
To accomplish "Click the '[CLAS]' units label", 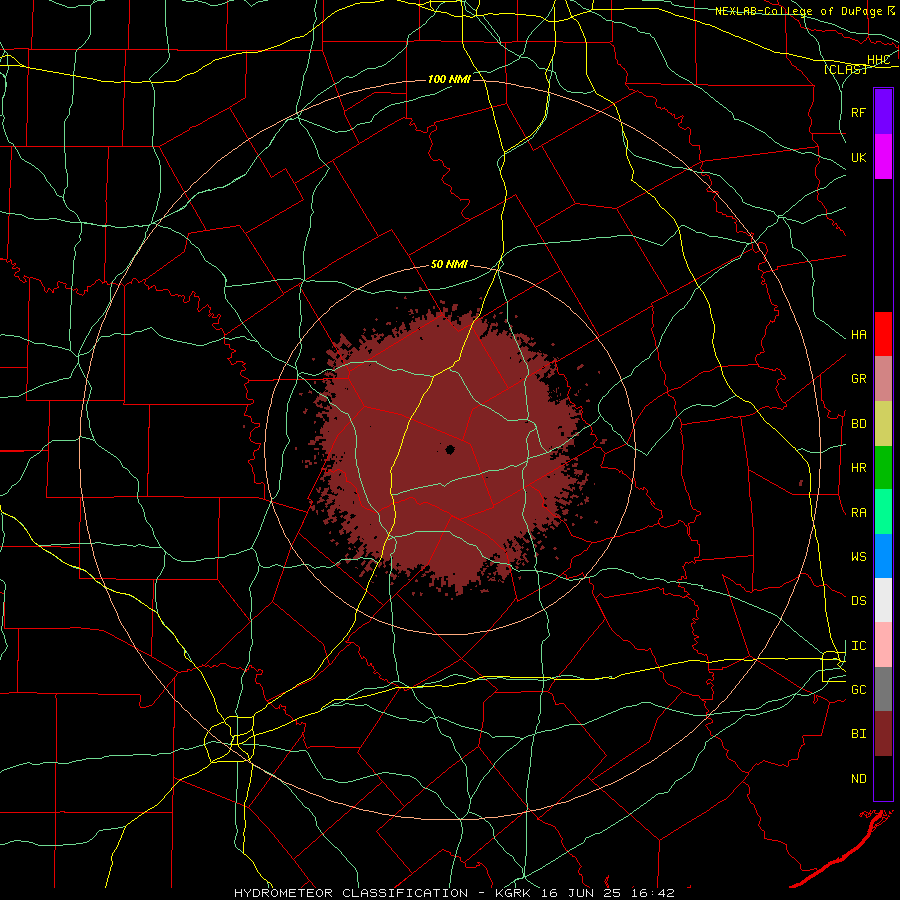I will click(845, 69).
